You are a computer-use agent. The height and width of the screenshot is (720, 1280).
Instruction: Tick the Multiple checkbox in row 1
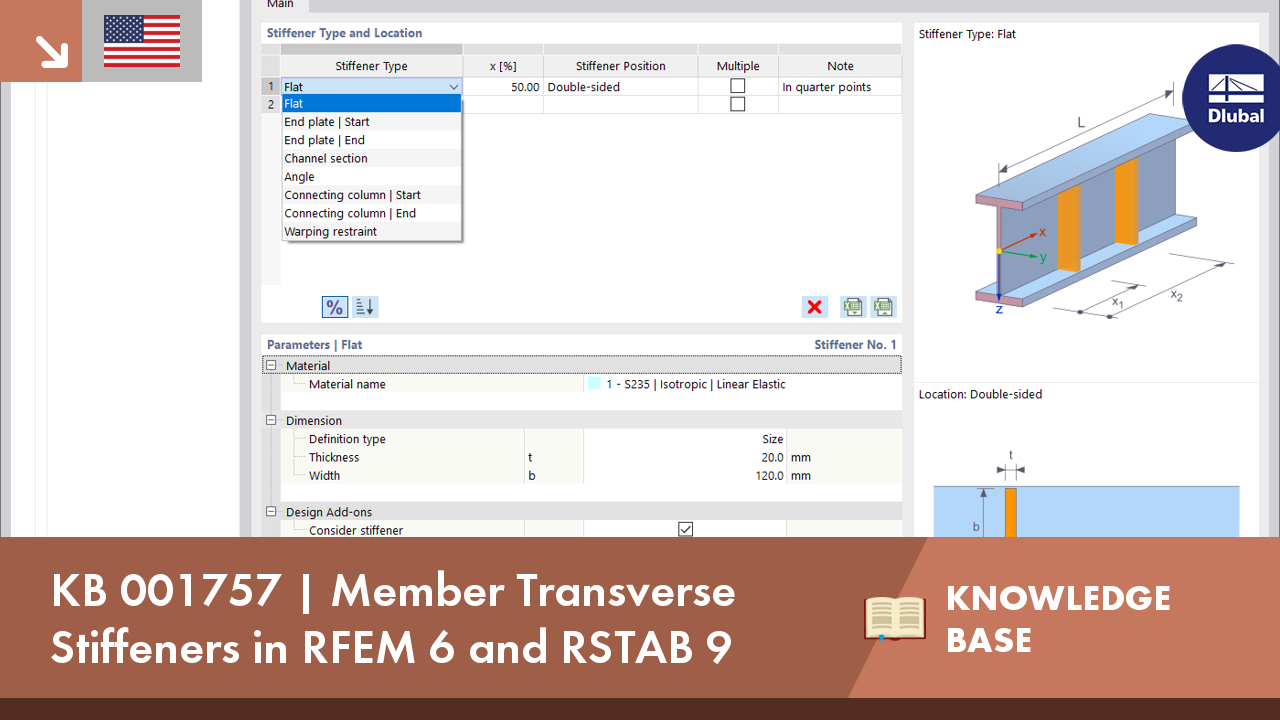pyautogui.click(x=738, y=86)
